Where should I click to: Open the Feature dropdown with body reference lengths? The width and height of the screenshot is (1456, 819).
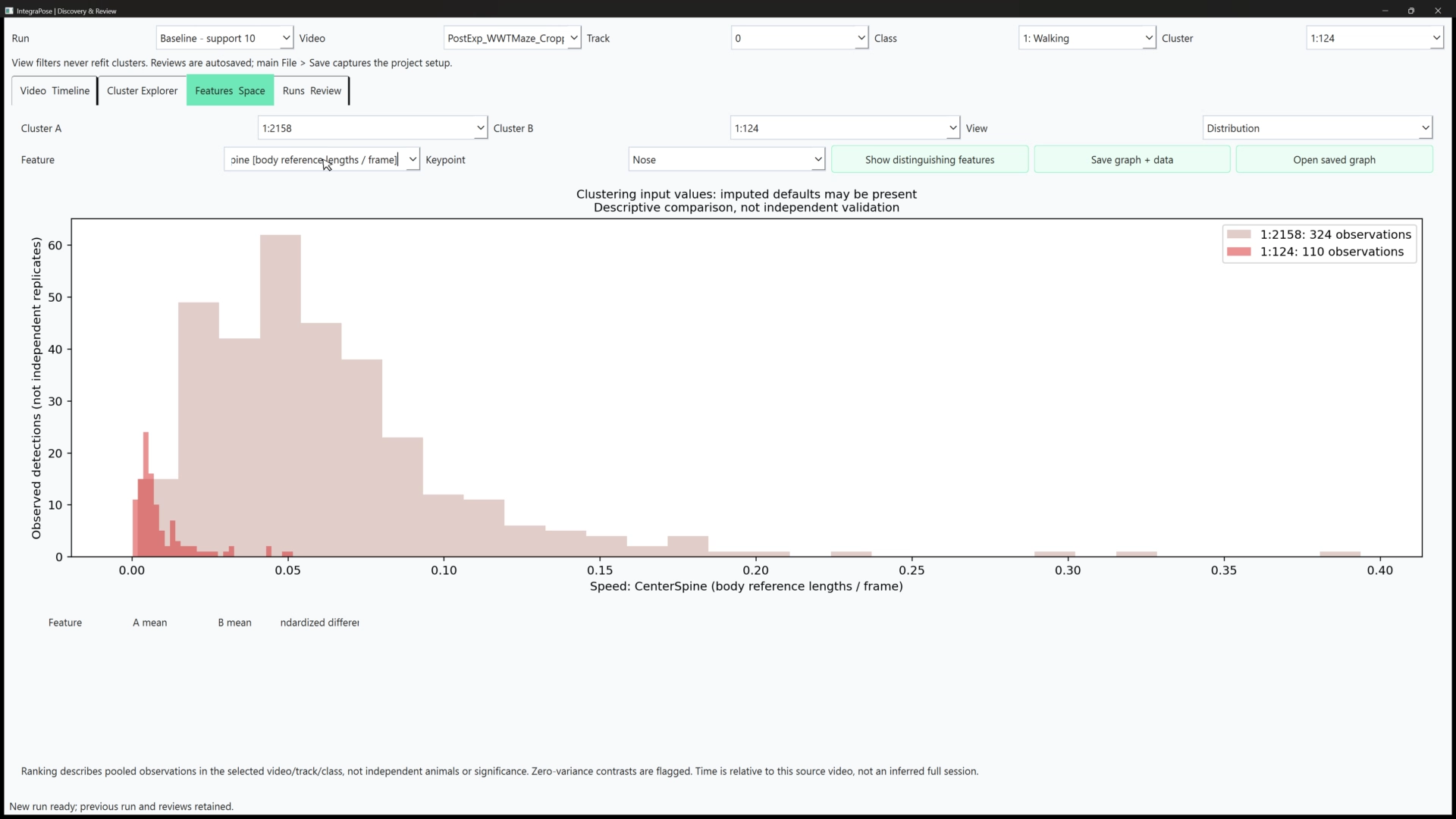(322, 159)
